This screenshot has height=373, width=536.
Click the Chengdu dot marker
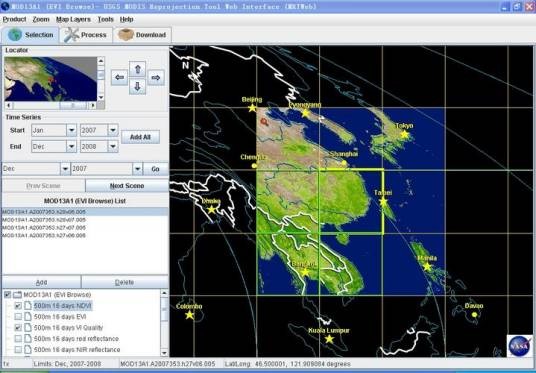point(254,165)
